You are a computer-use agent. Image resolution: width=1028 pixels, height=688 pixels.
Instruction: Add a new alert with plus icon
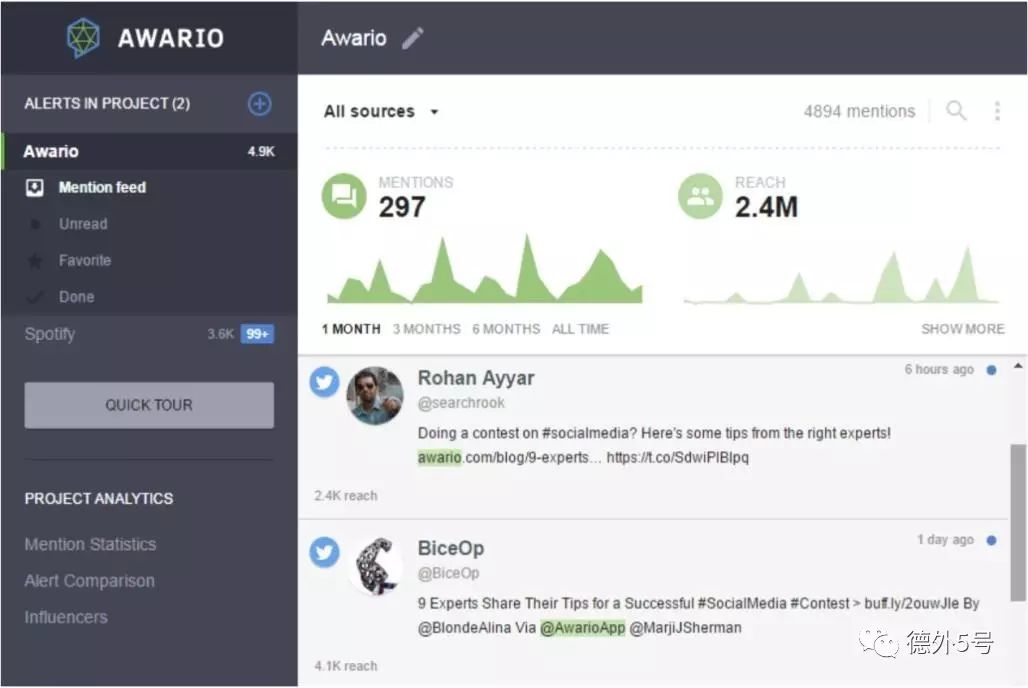260,104
